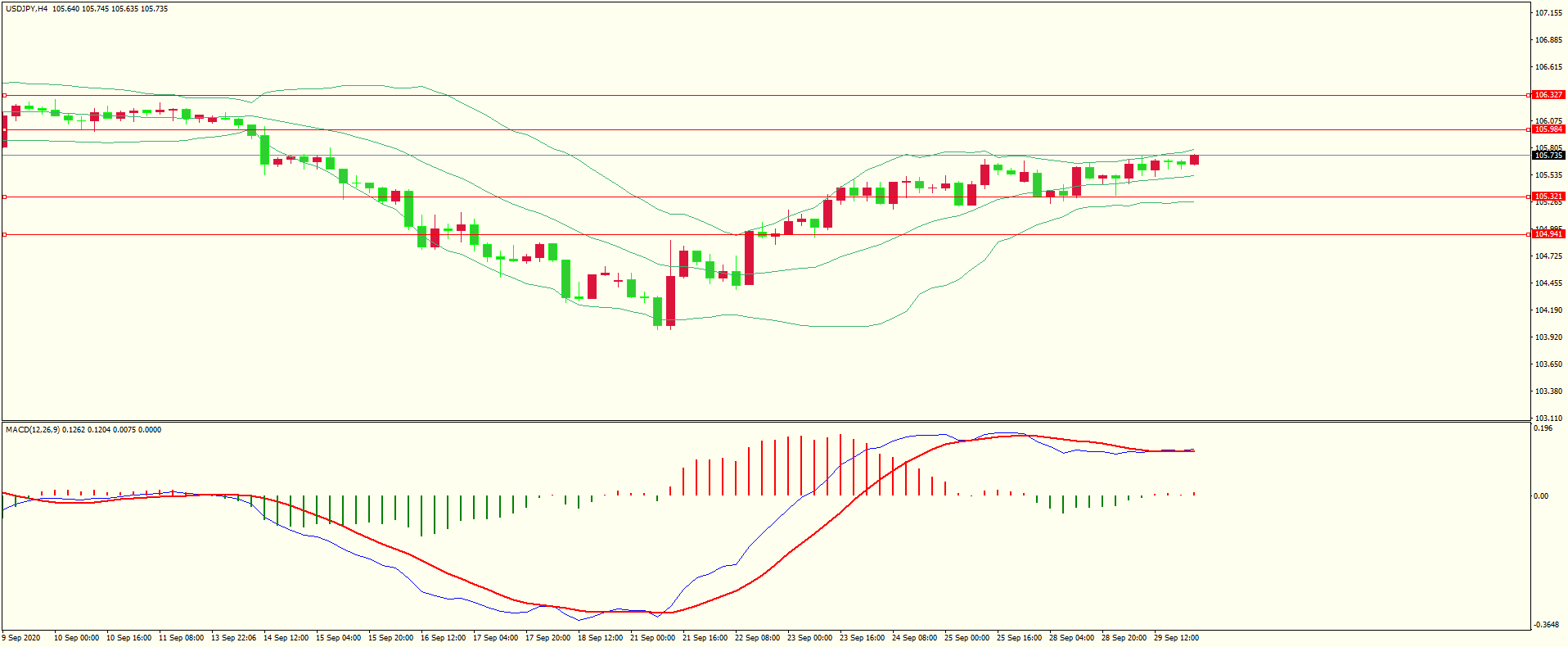The width and height of the screenshot is (1568, 647).
Task: Click the 9 Sep 2020 date label
Action: tap(22, 638)
